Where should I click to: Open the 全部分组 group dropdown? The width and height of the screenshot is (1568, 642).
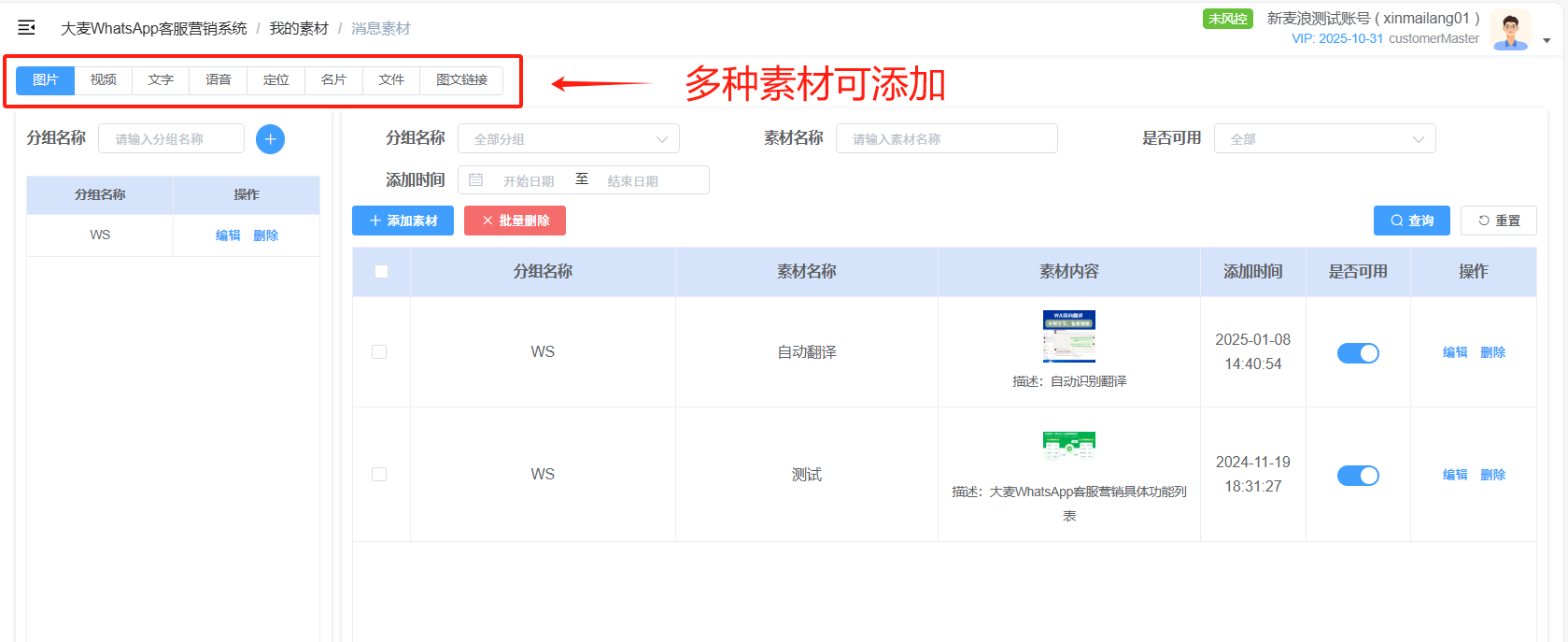(x=569, y=138)
